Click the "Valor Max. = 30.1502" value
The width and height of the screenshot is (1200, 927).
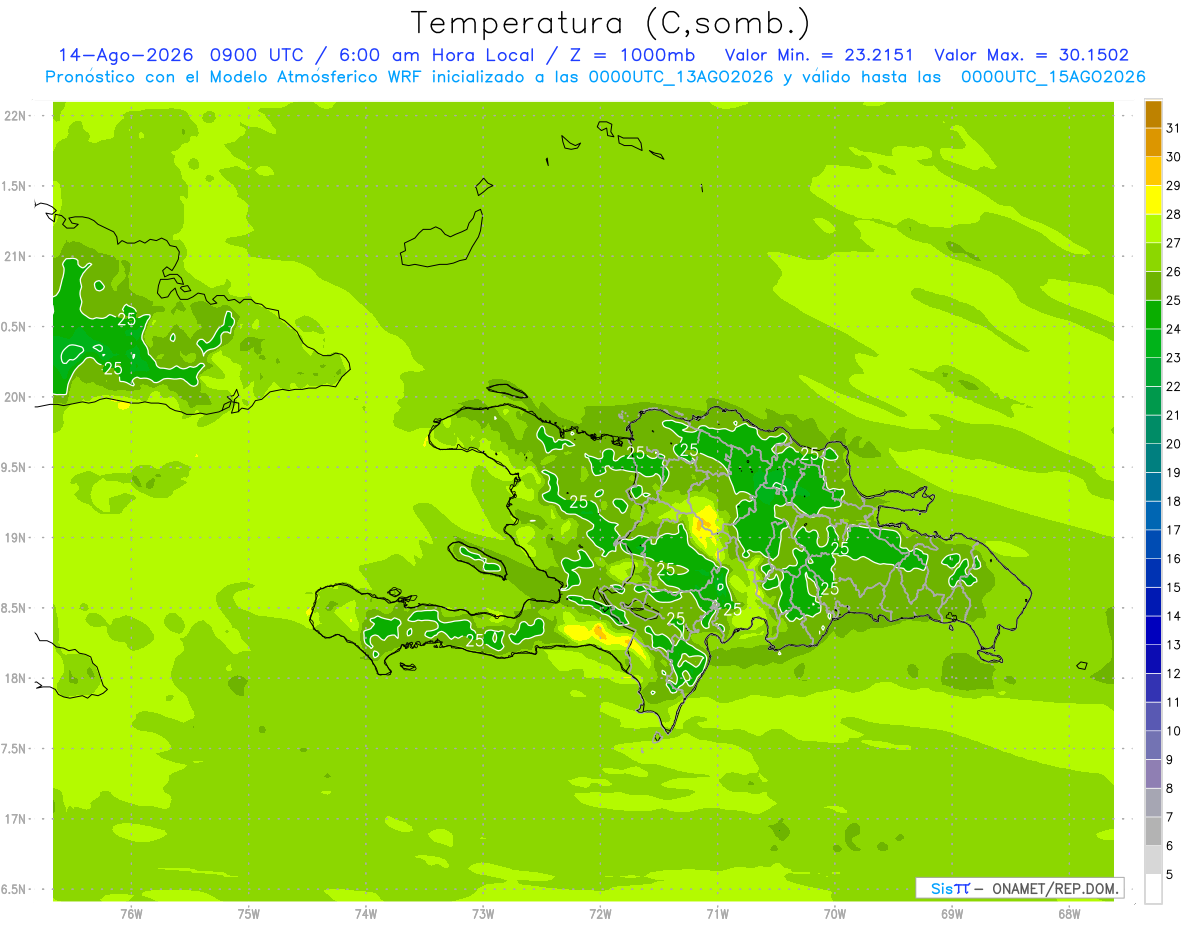[1032, 55]
